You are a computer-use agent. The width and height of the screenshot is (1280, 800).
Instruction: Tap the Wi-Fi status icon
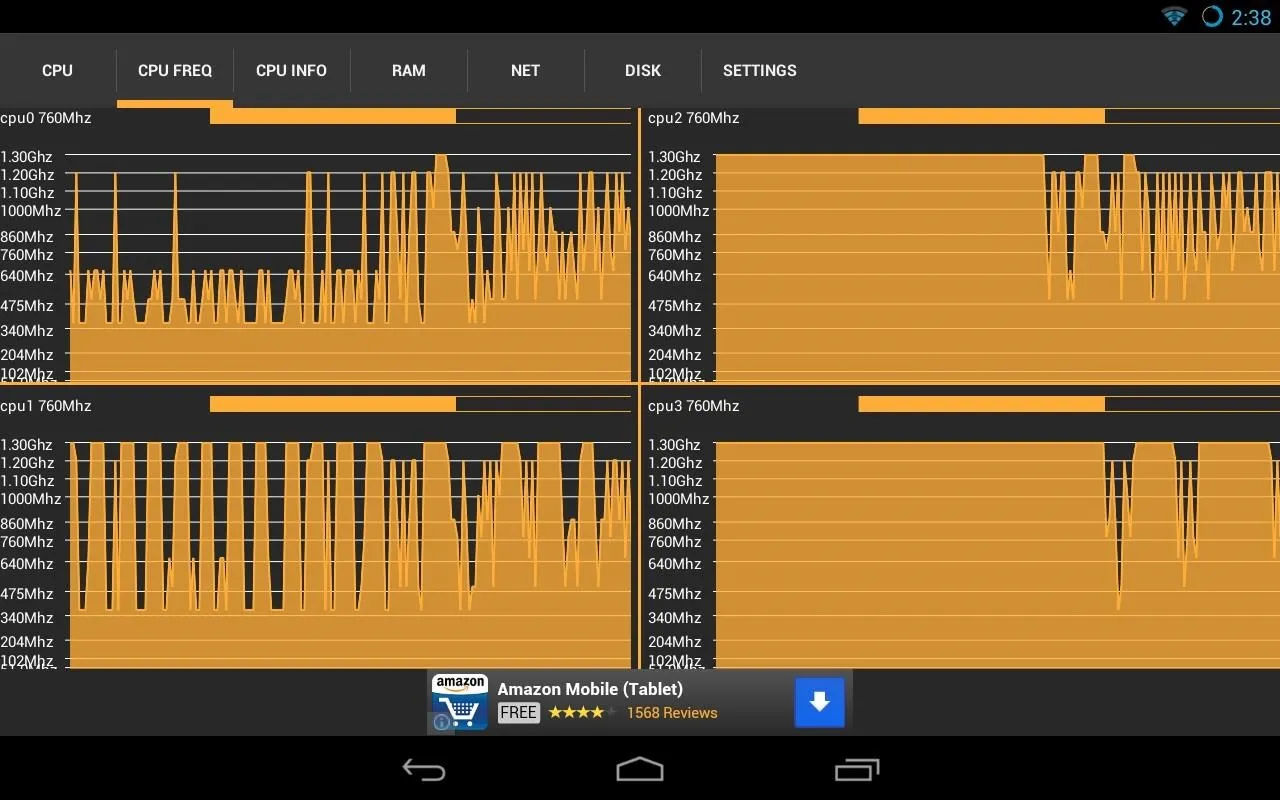1174,16
